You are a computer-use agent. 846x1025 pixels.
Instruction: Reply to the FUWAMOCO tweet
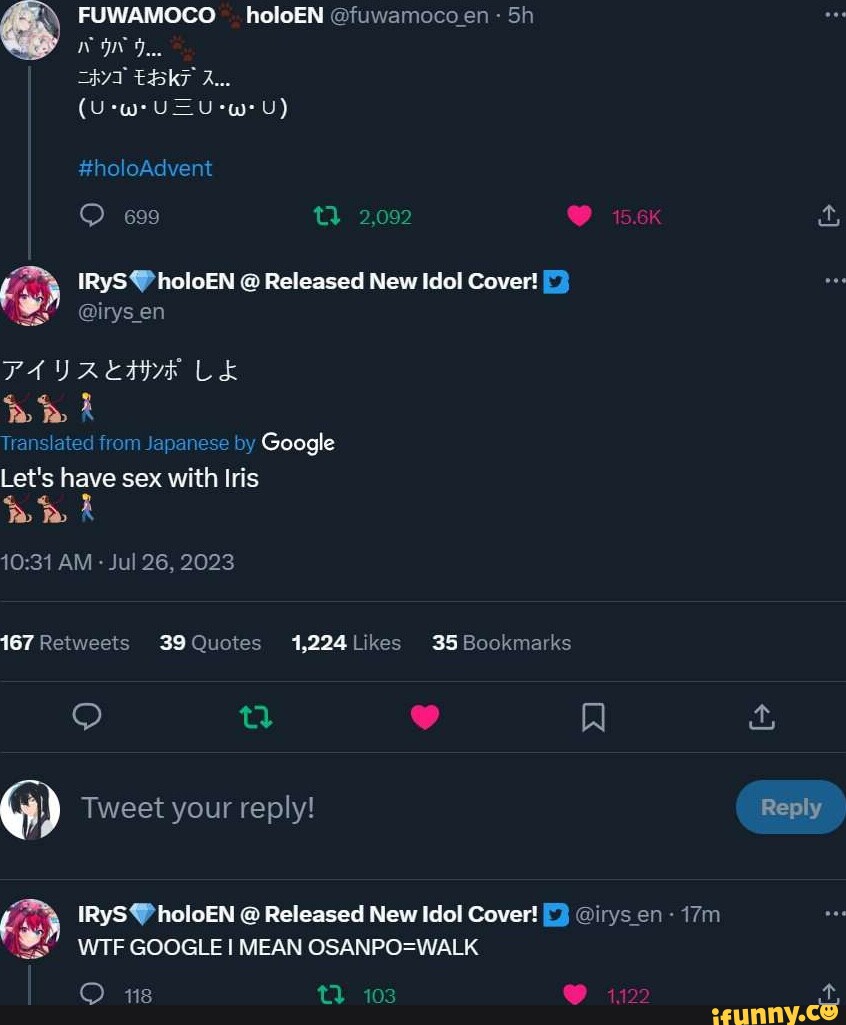(x=92, y=216)
